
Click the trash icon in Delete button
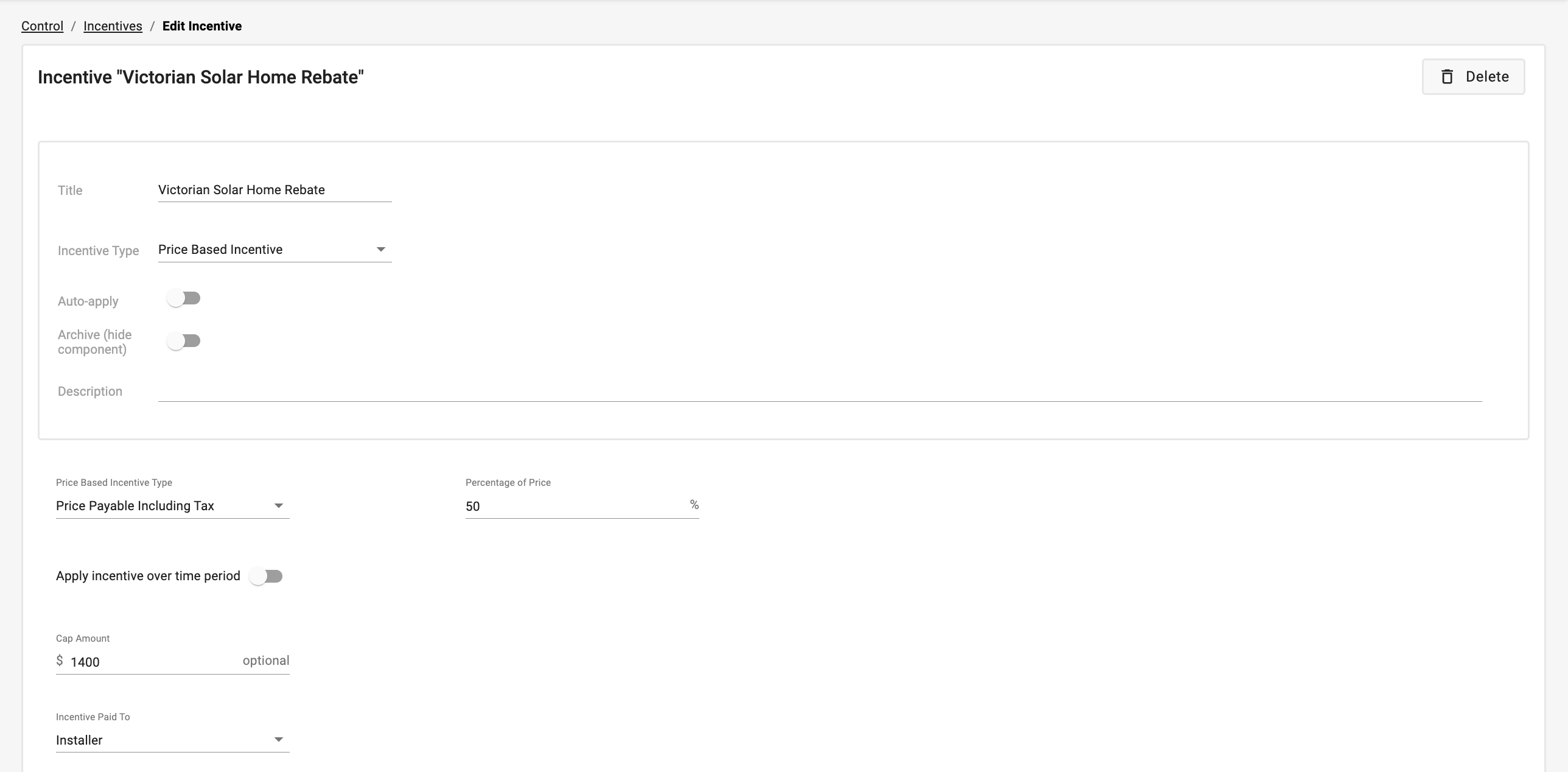(x=1447, y=77)
